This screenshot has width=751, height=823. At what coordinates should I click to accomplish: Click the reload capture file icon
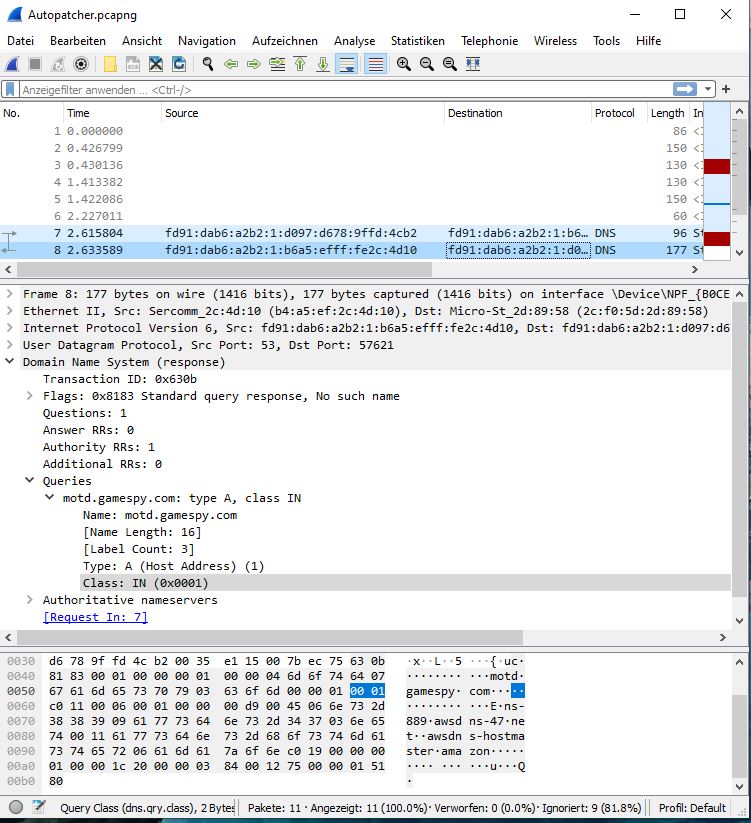pos(179,64)
